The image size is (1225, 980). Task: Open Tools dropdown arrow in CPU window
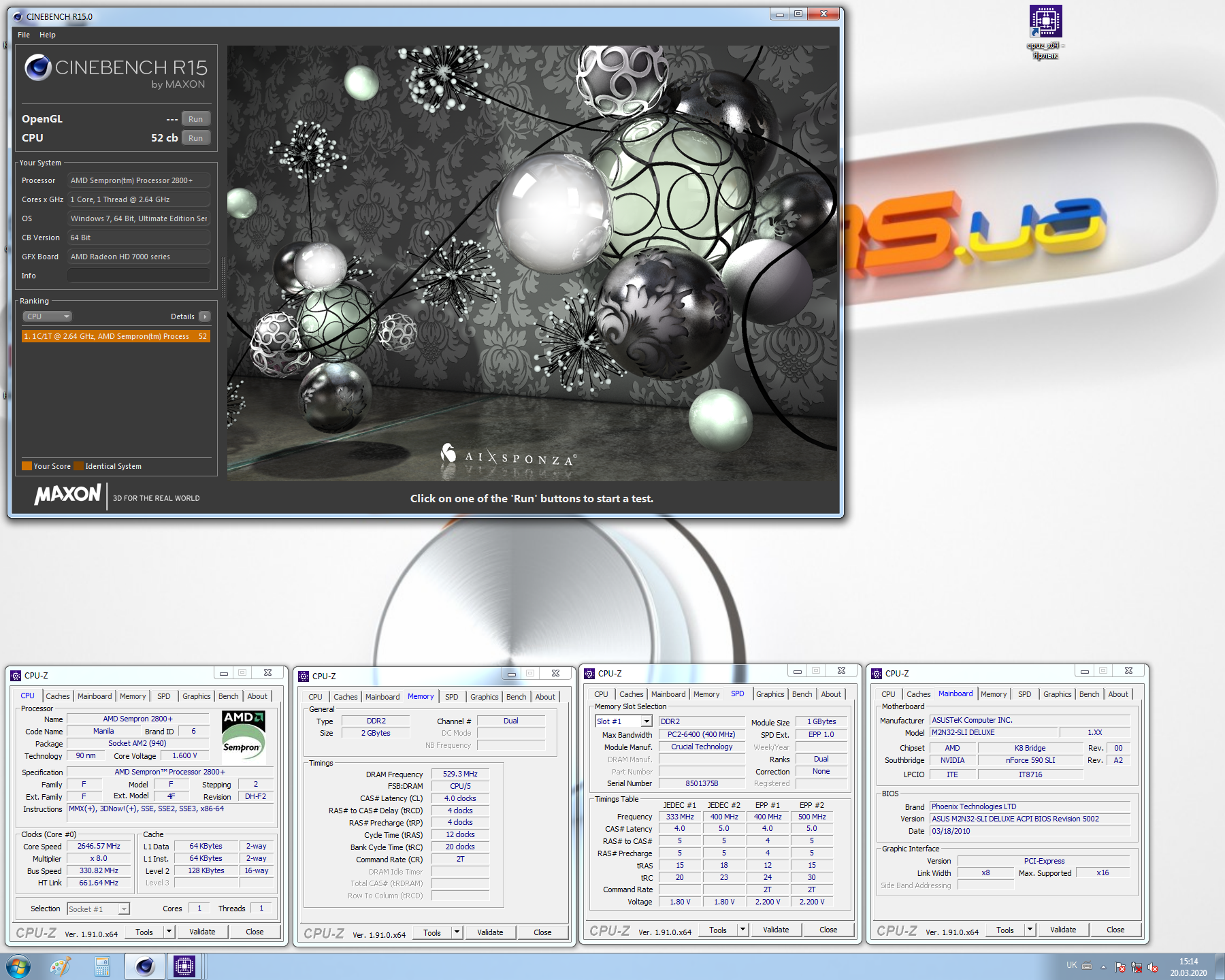coord(169,932)
